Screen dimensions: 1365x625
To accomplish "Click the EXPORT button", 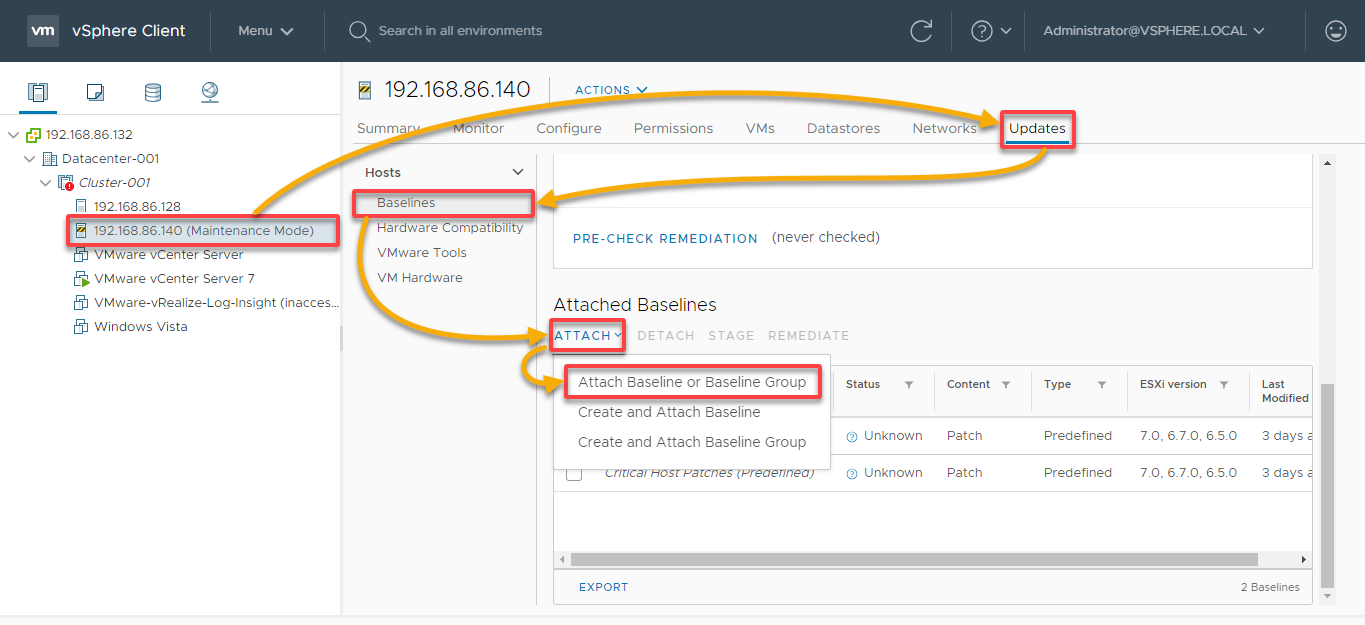I will click(x=604, y=587).
